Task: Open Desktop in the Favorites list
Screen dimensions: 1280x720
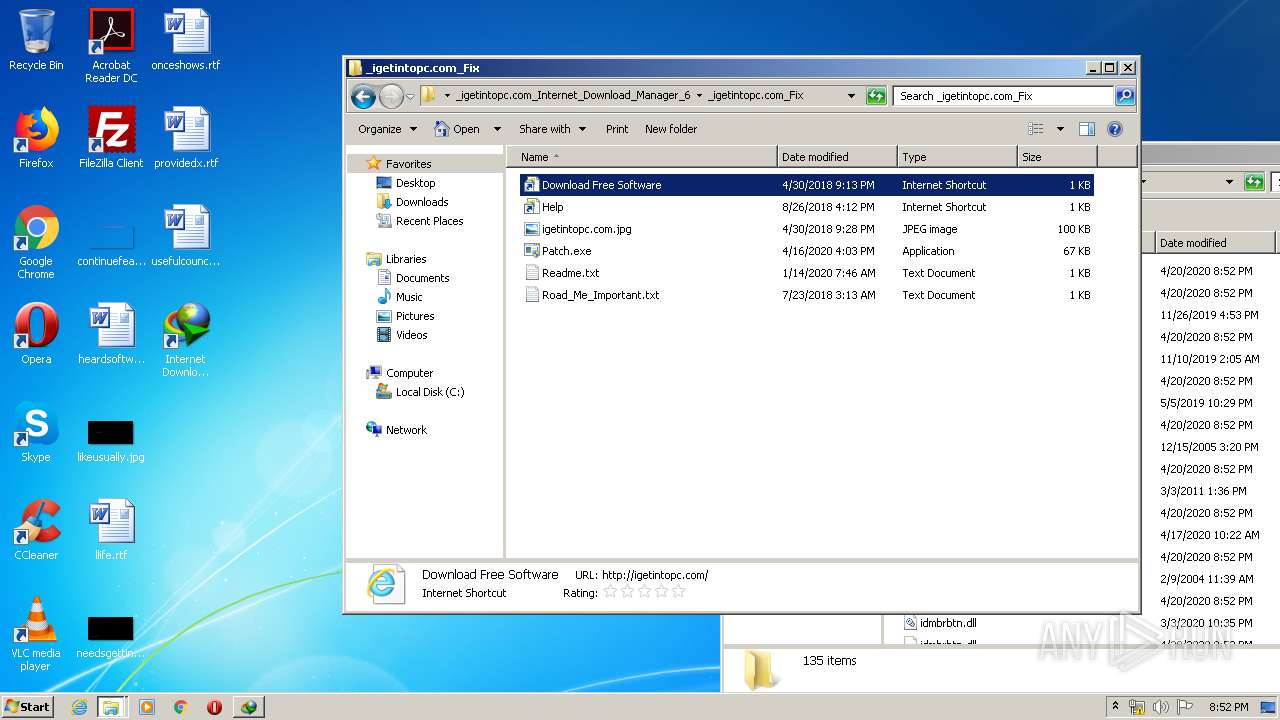Action: coord(415,183)
